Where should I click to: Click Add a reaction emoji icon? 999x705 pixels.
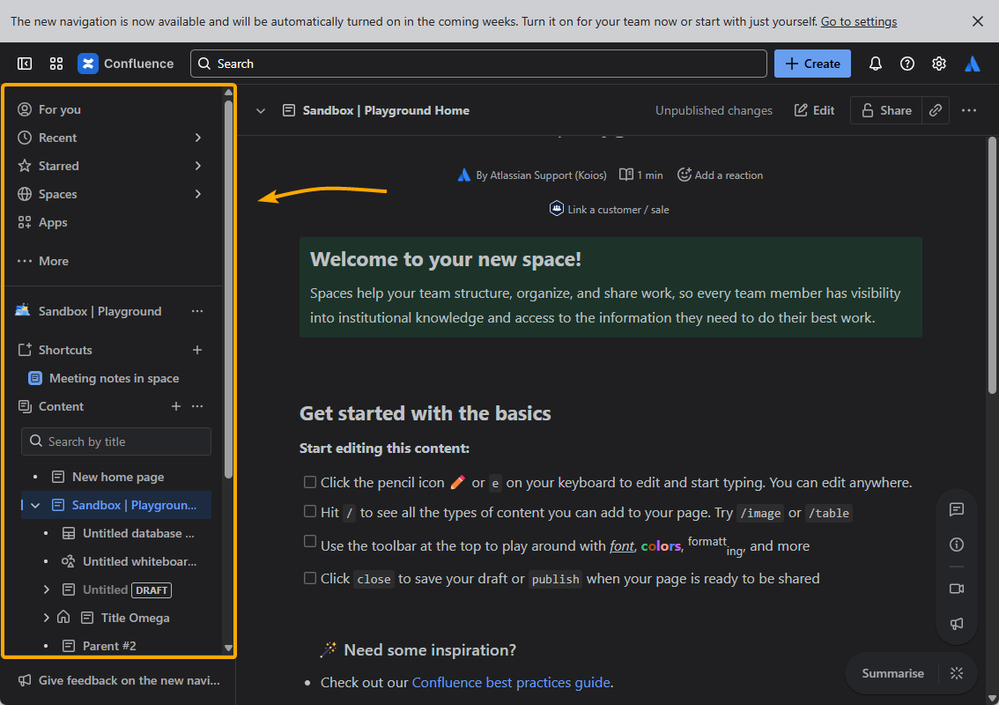(684, 174)
